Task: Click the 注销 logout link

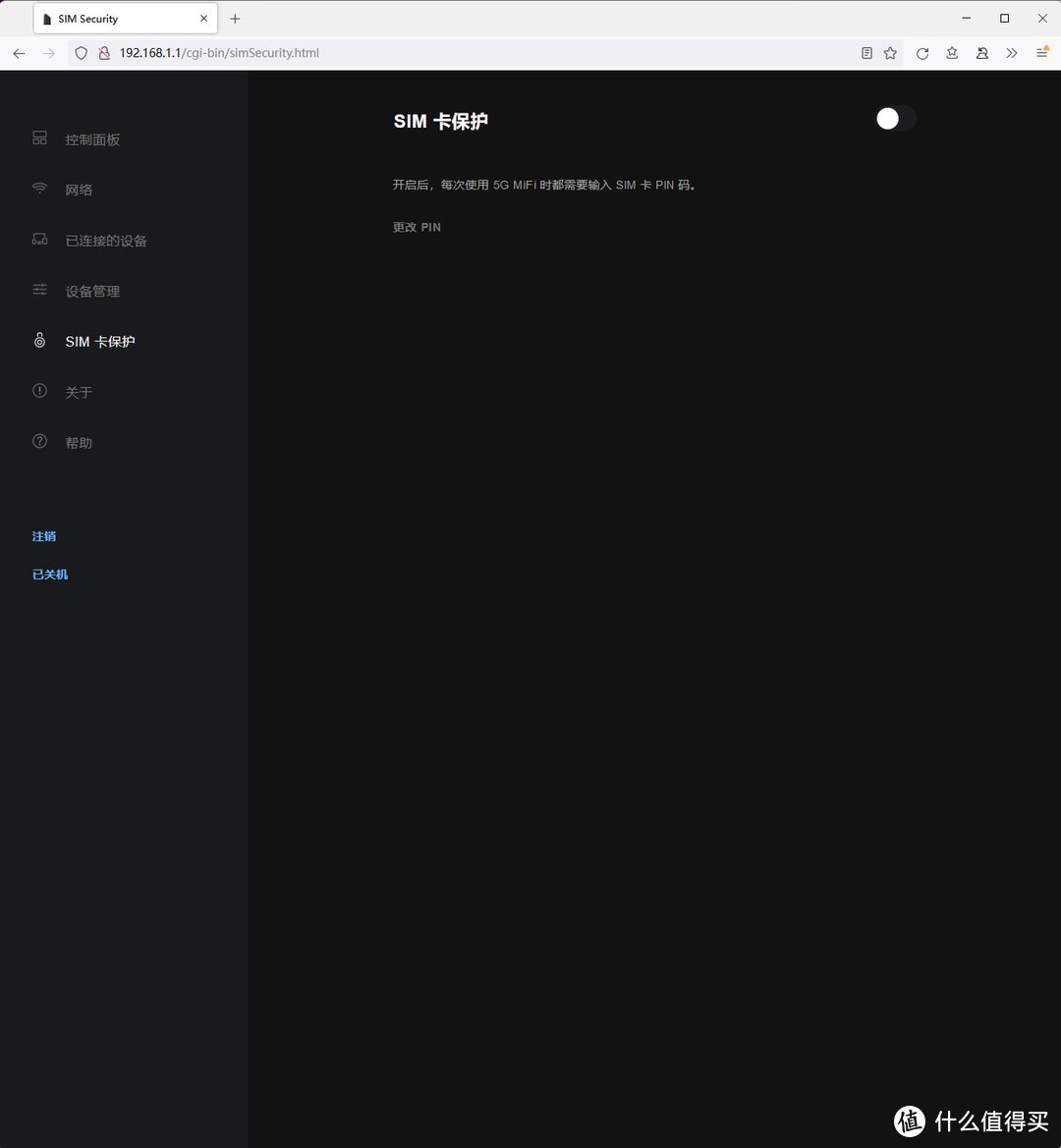Action: [44, 536]
